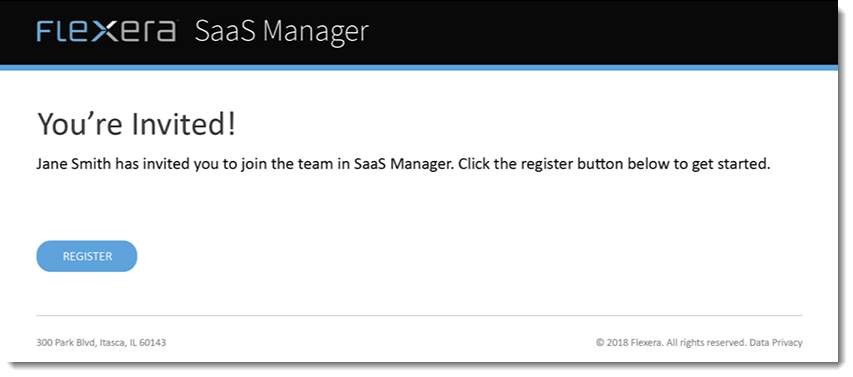
Task: Click the name Jane Smith in message
Action: [x=75, y=164]
